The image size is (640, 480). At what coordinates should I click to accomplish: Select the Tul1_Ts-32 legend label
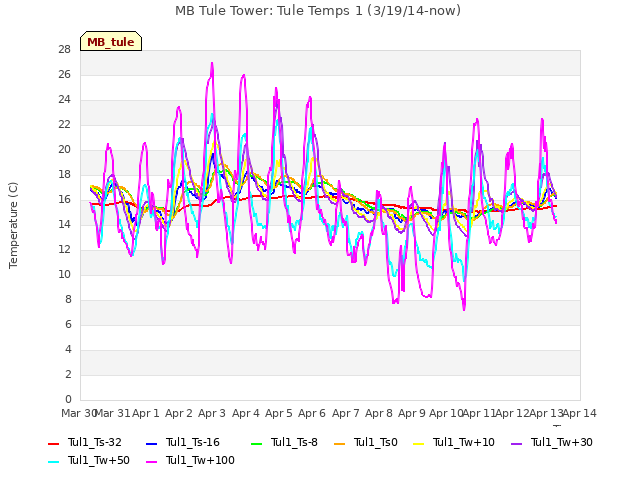coord(95,442)
